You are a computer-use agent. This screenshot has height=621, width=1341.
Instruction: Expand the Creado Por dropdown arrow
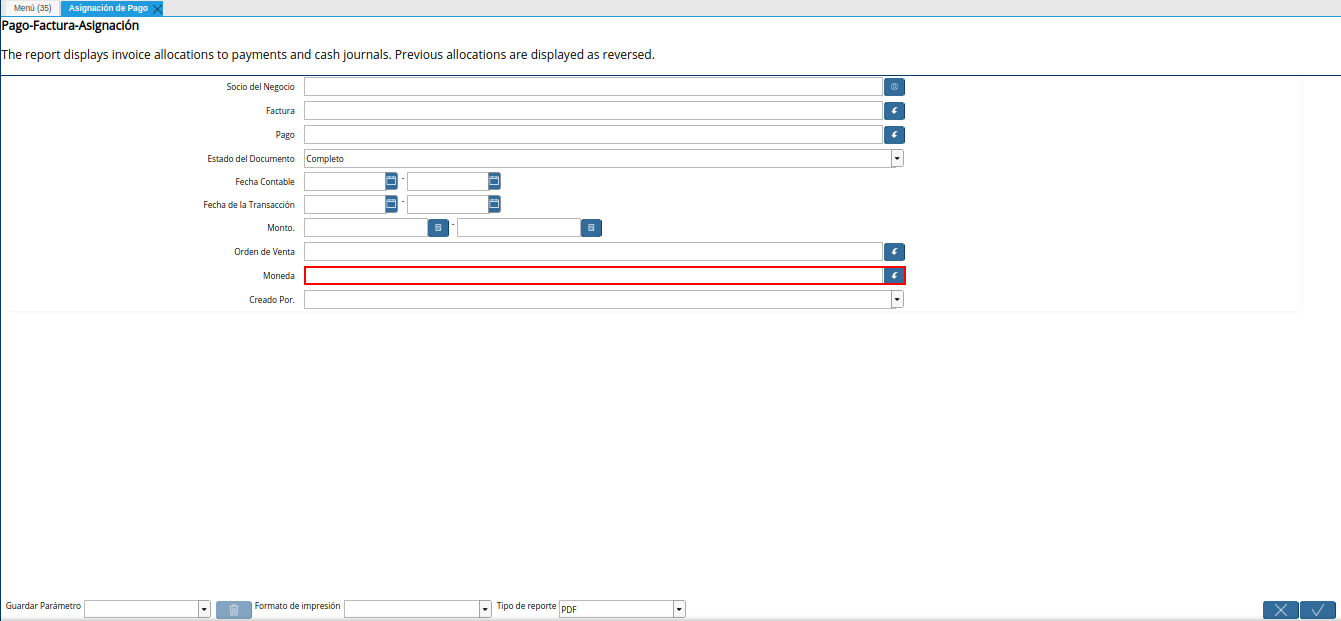[897, 299]
